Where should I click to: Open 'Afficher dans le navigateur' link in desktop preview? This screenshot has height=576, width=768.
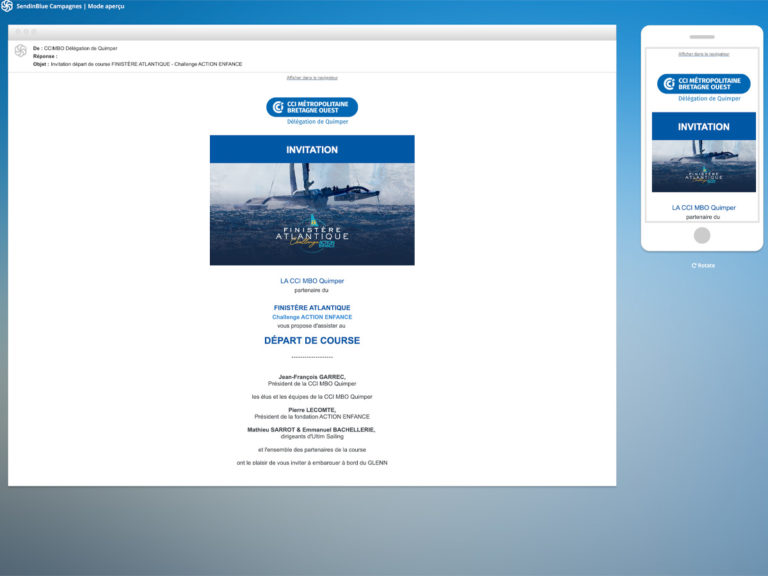pos(312,77)
